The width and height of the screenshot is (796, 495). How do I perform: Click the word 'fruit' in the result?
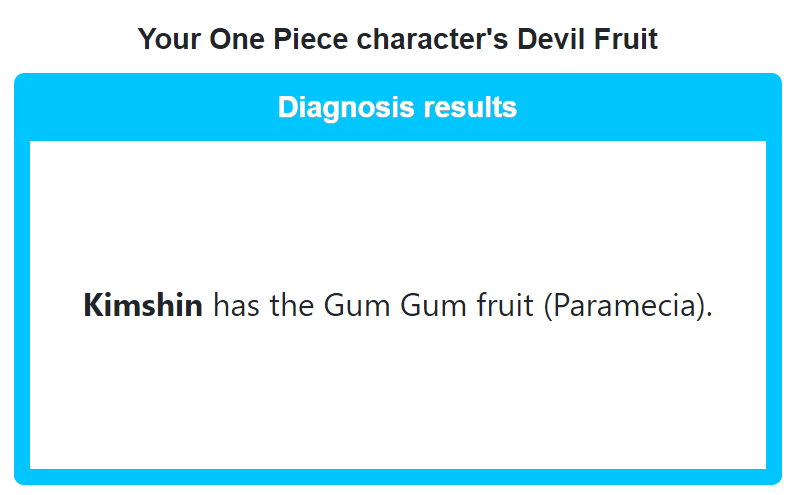505,305
